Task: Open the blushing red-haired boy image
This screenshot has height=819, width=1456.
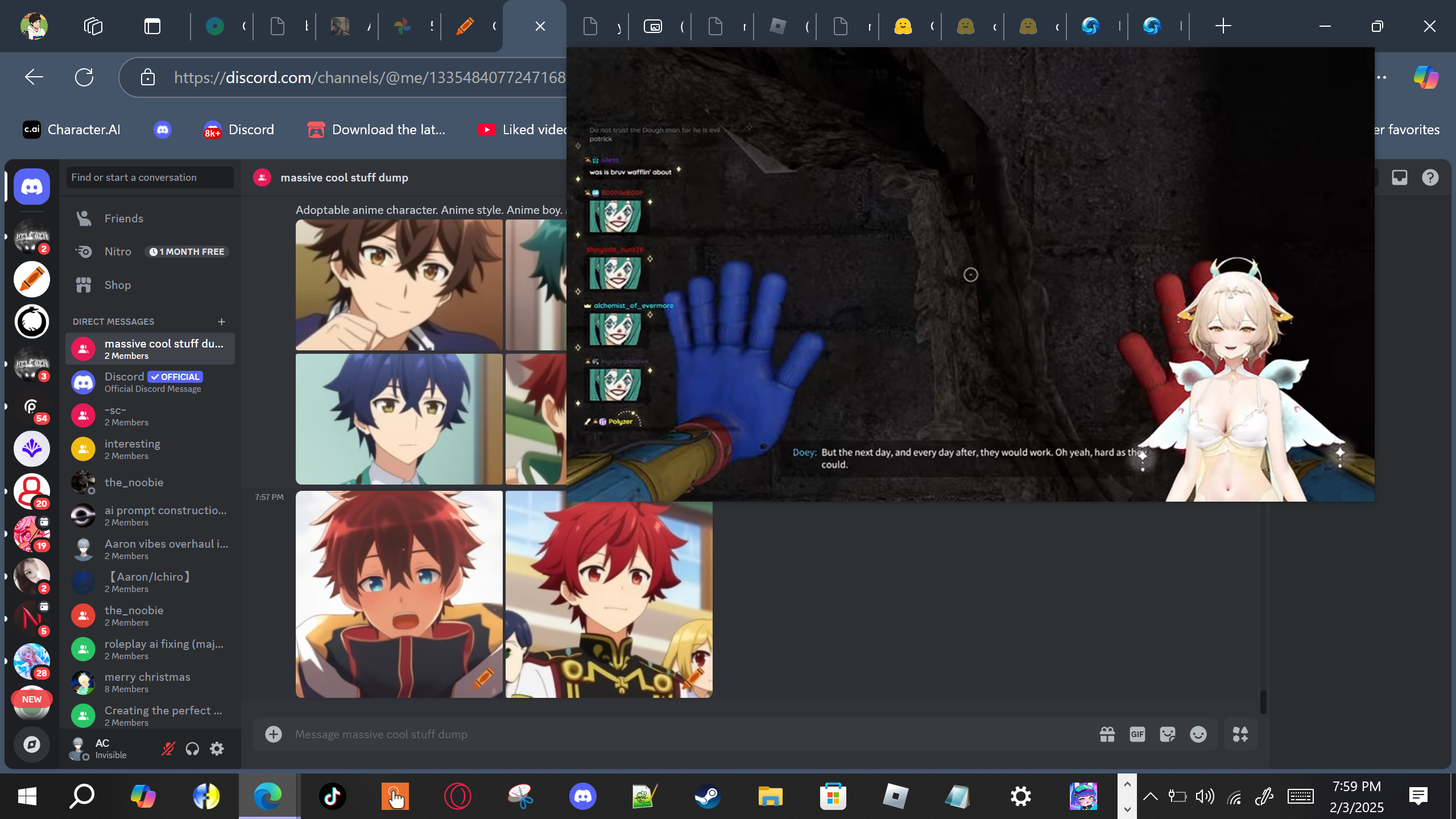Action: [x=399, y=594]
